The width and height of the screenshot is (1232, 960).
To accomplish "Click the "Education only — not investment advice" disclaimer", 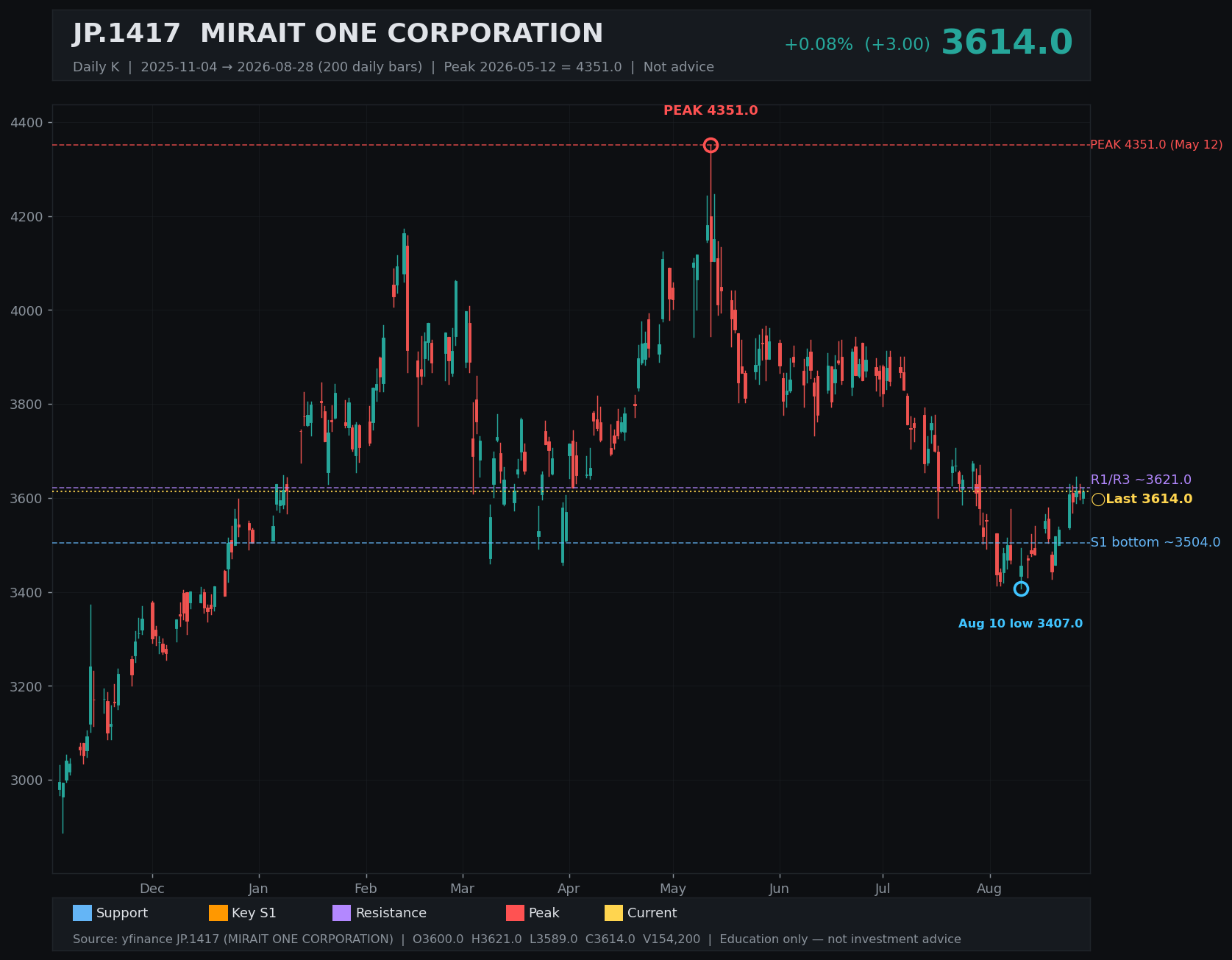I will 840,939.
